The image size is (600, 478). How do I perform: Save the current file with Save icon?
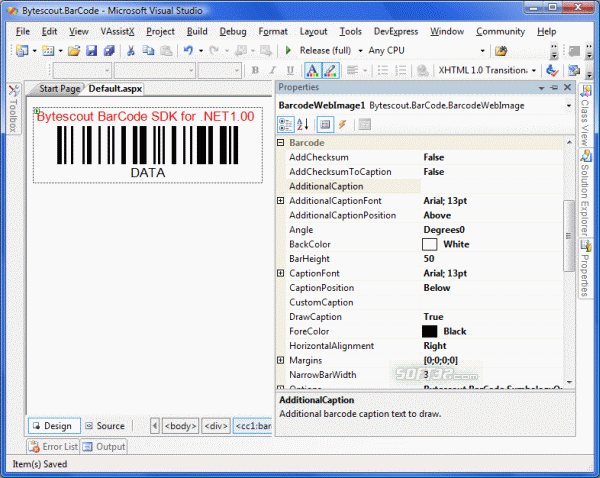91,51
